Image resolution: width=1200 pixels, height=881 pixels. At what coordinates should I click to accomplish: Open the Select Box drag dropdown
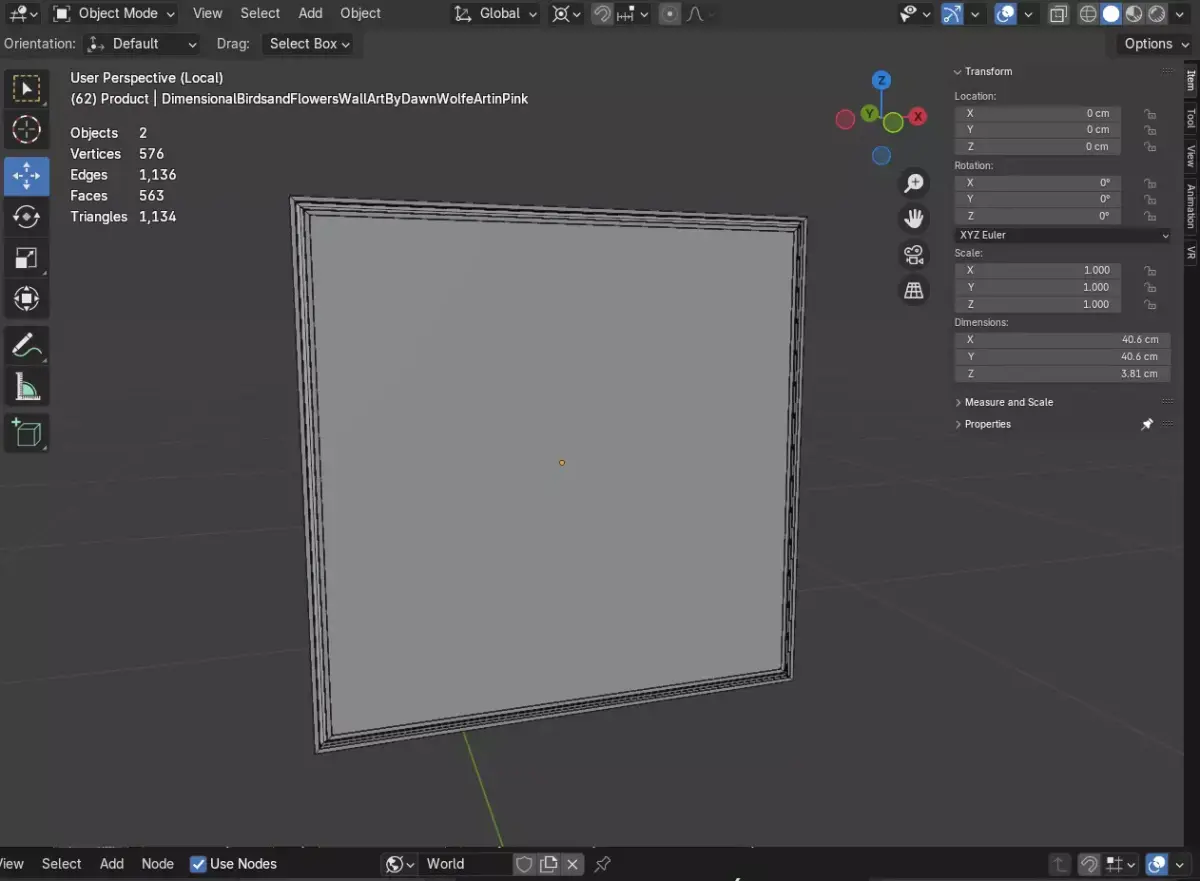(309, 44)
